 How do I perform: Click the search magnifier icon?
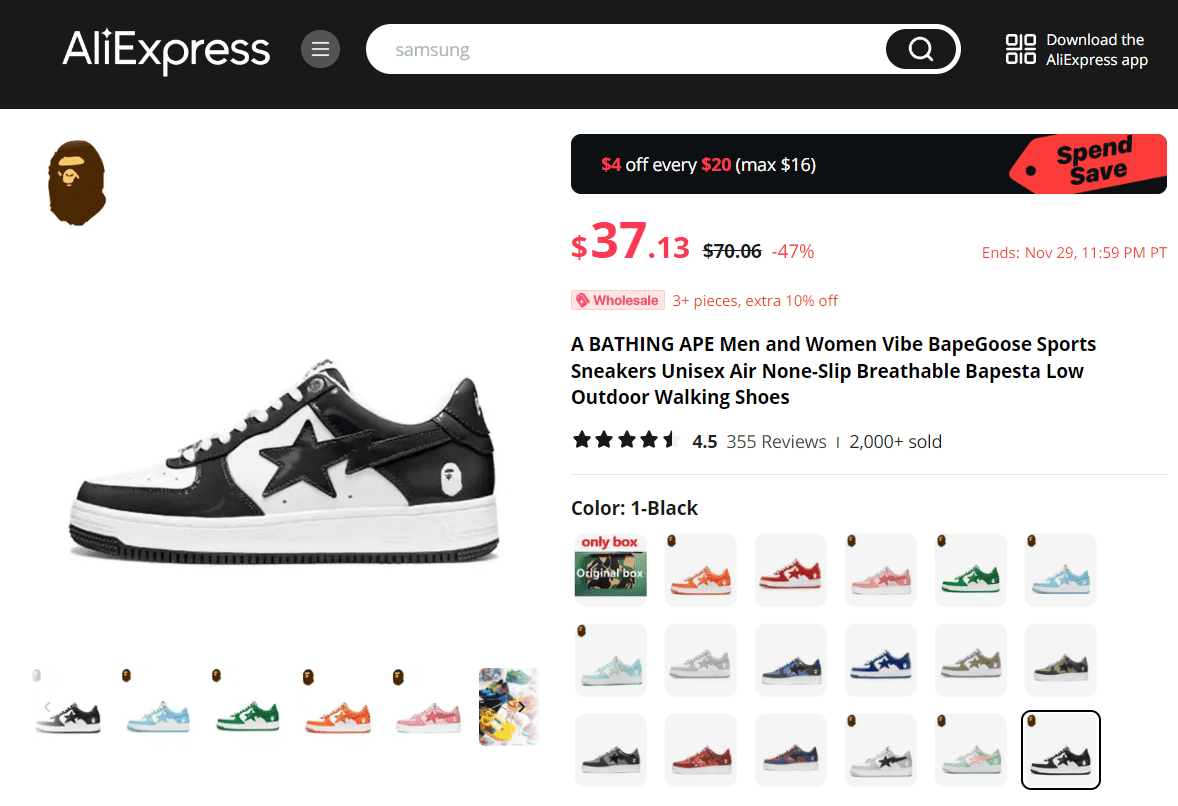pyautogui.click(x=919, y=49)
